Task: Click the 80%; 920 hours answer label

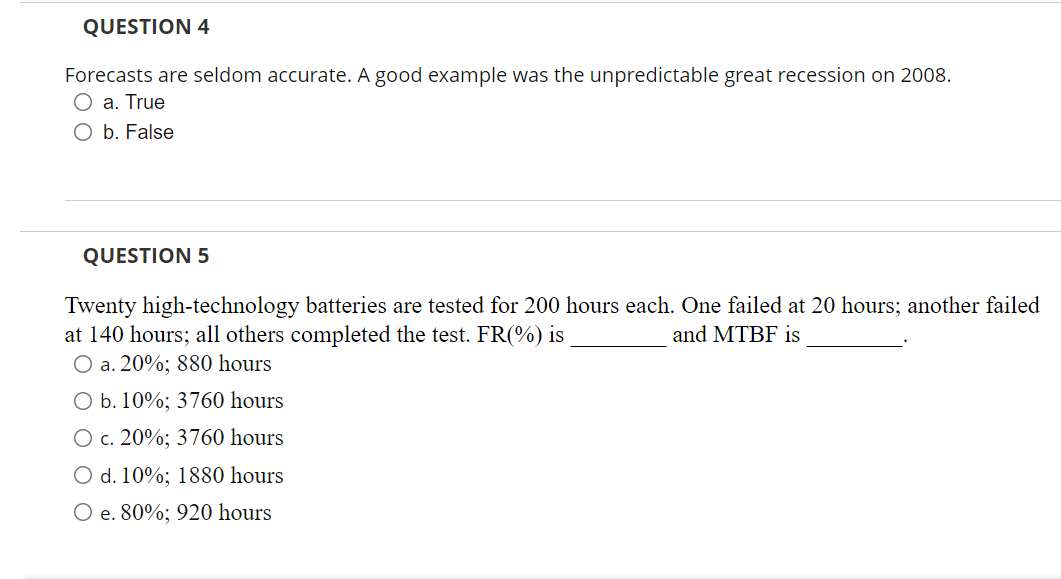Action: click(x=186, y=511)
